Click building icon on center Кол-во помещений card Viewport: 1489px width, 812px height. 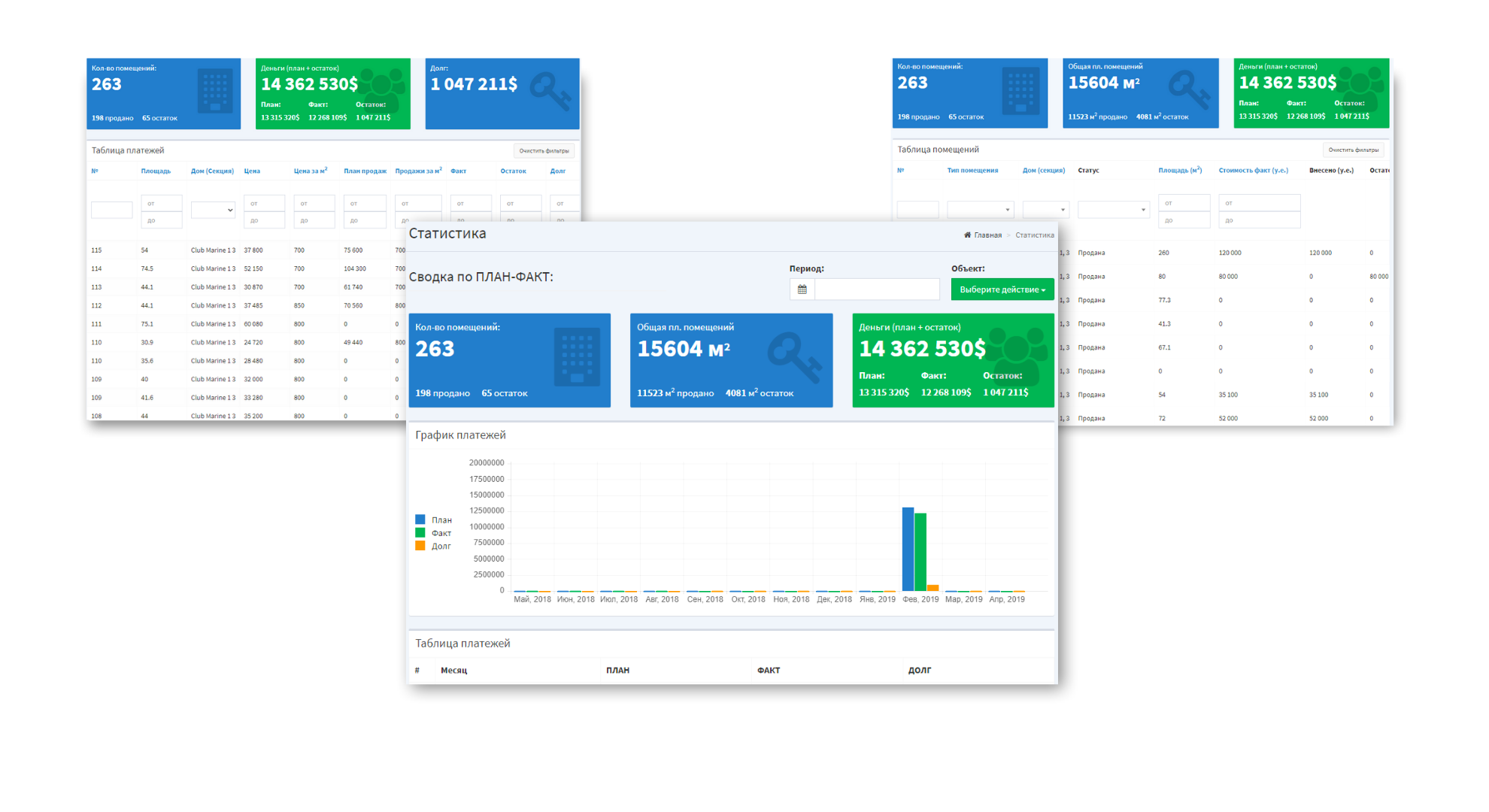point(577,358)
